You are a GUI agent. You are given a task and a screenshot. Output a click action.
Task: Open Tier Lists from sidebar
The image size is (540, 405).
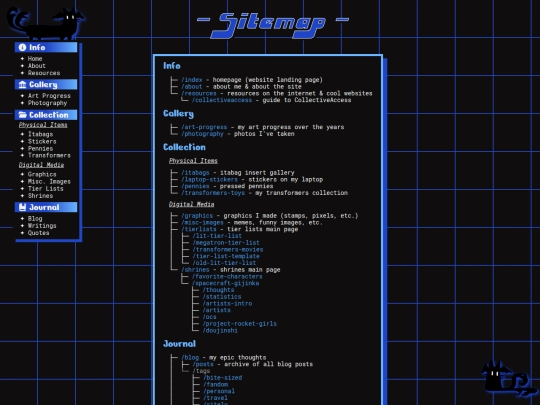point(45,189)
